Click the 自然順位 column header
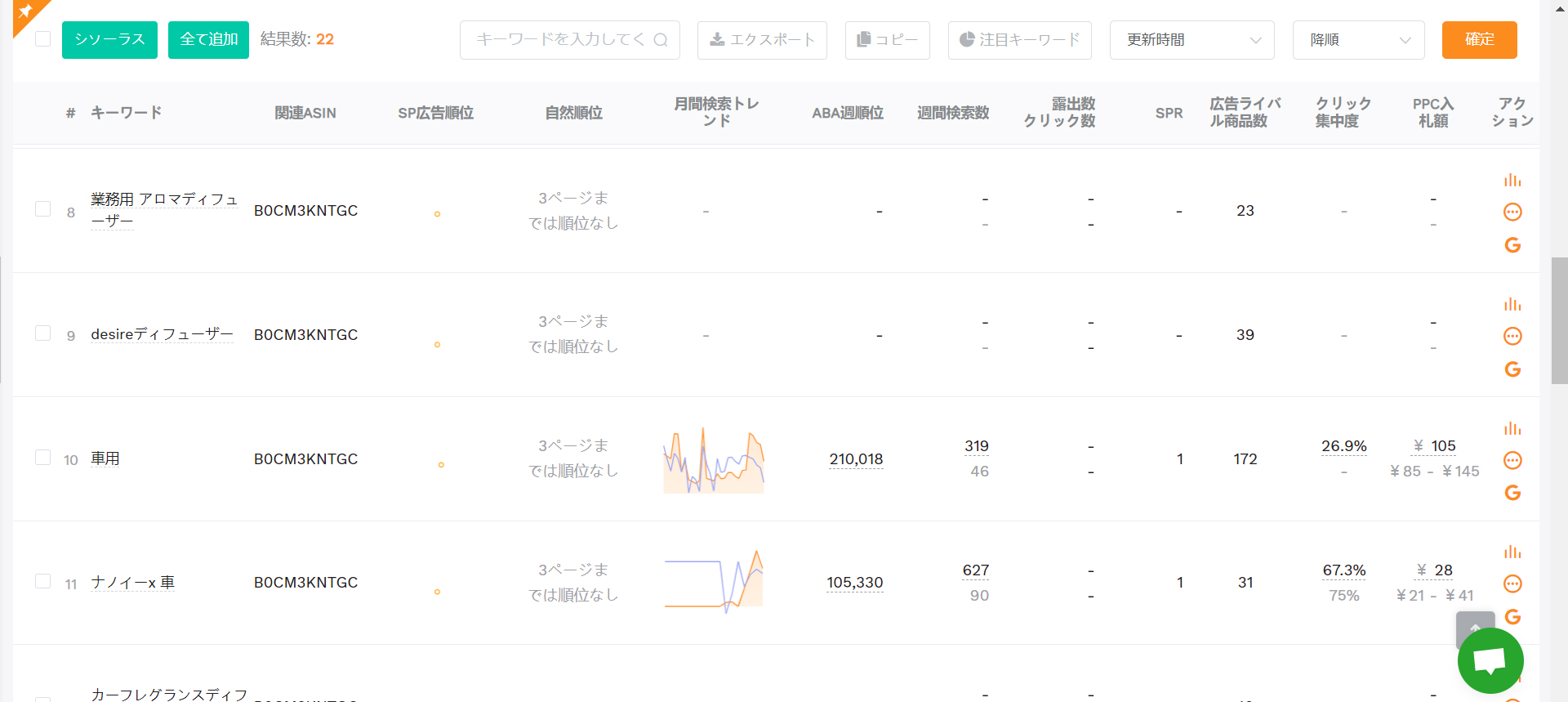Viewport: 1568px width, 702px height. coord(573,113)
